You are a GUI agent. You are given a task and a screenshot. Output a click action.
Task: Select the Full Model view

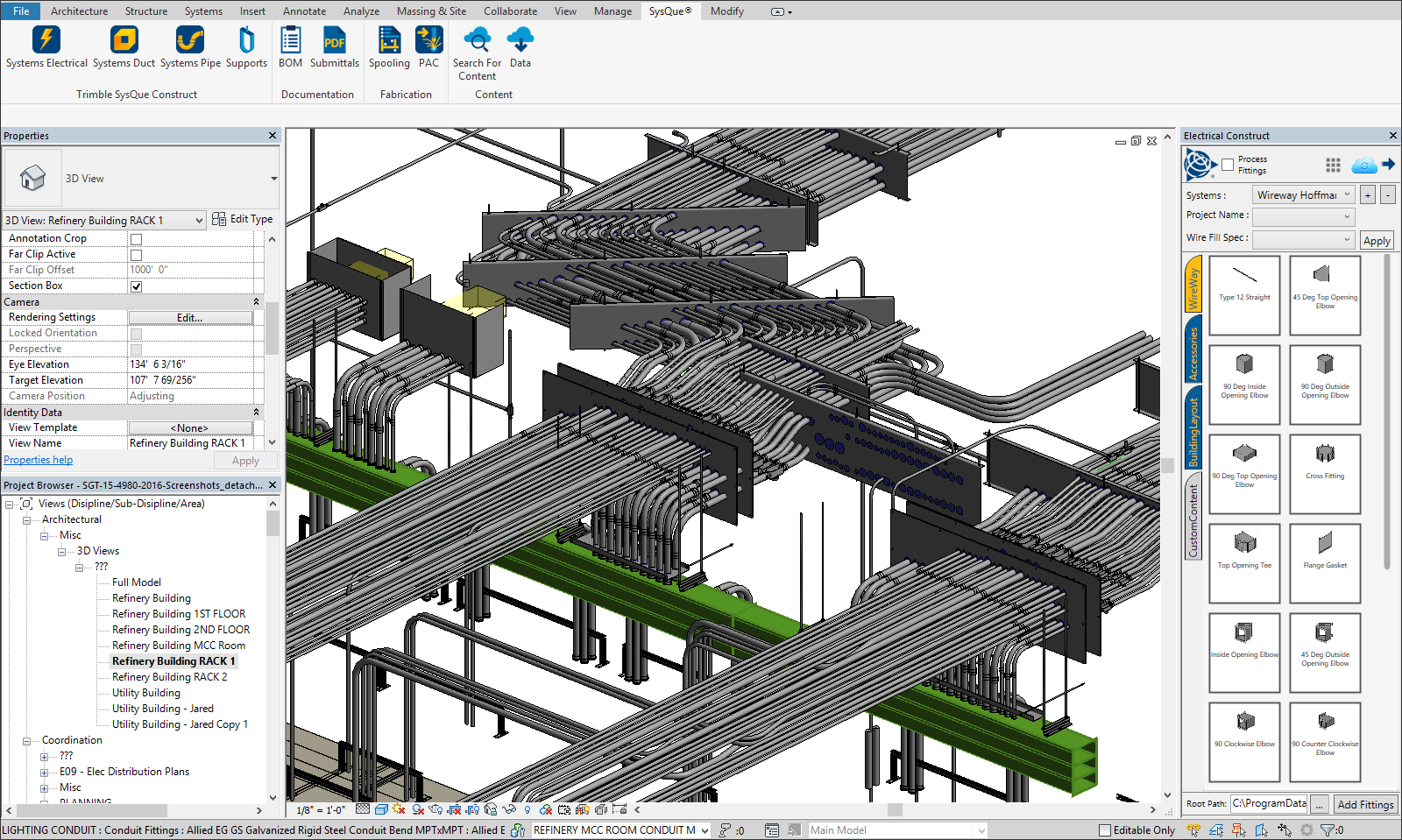click(136, 582)
